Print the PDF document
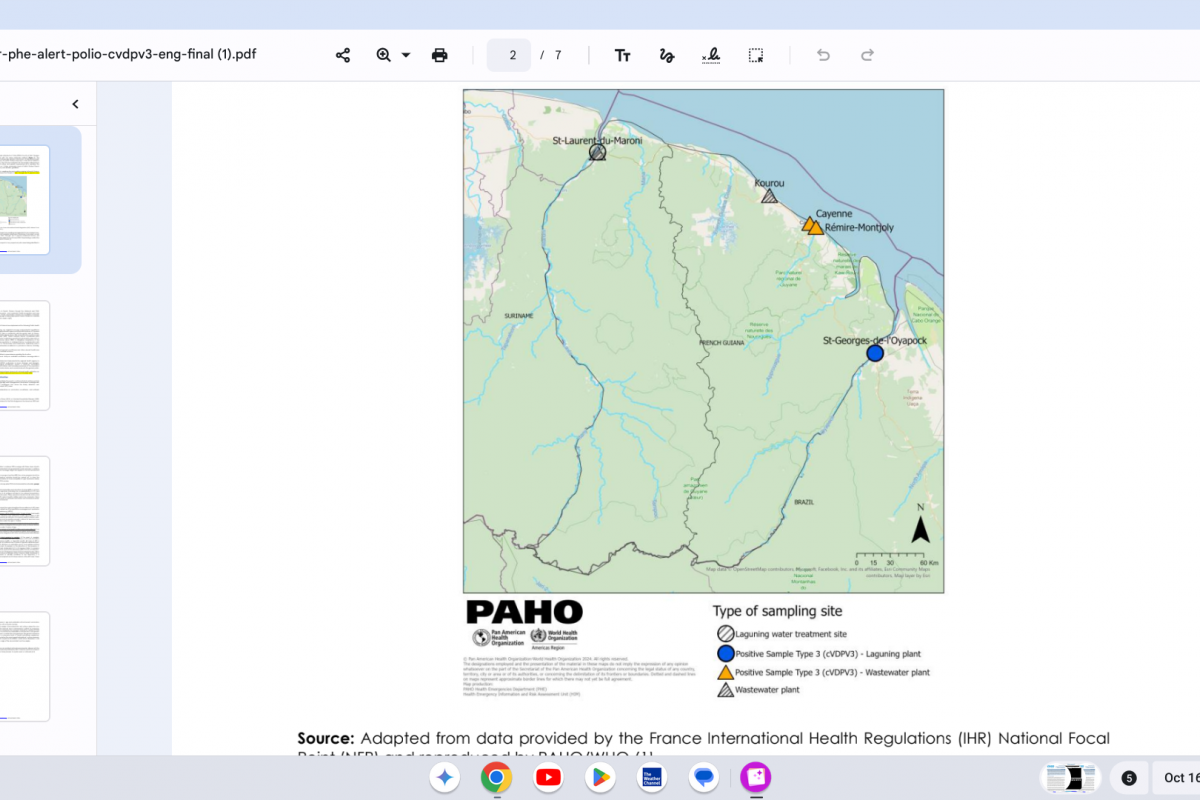 tap(440, 55)
